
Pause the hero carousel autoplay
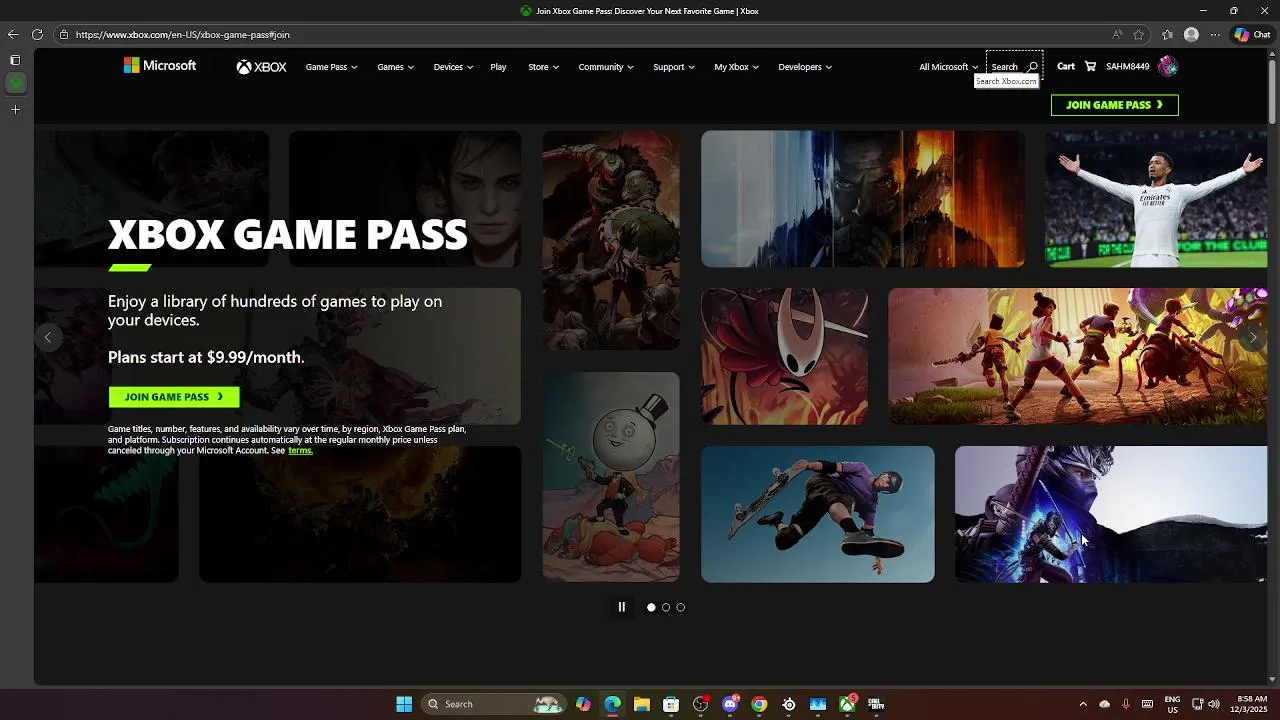[621, 607]
